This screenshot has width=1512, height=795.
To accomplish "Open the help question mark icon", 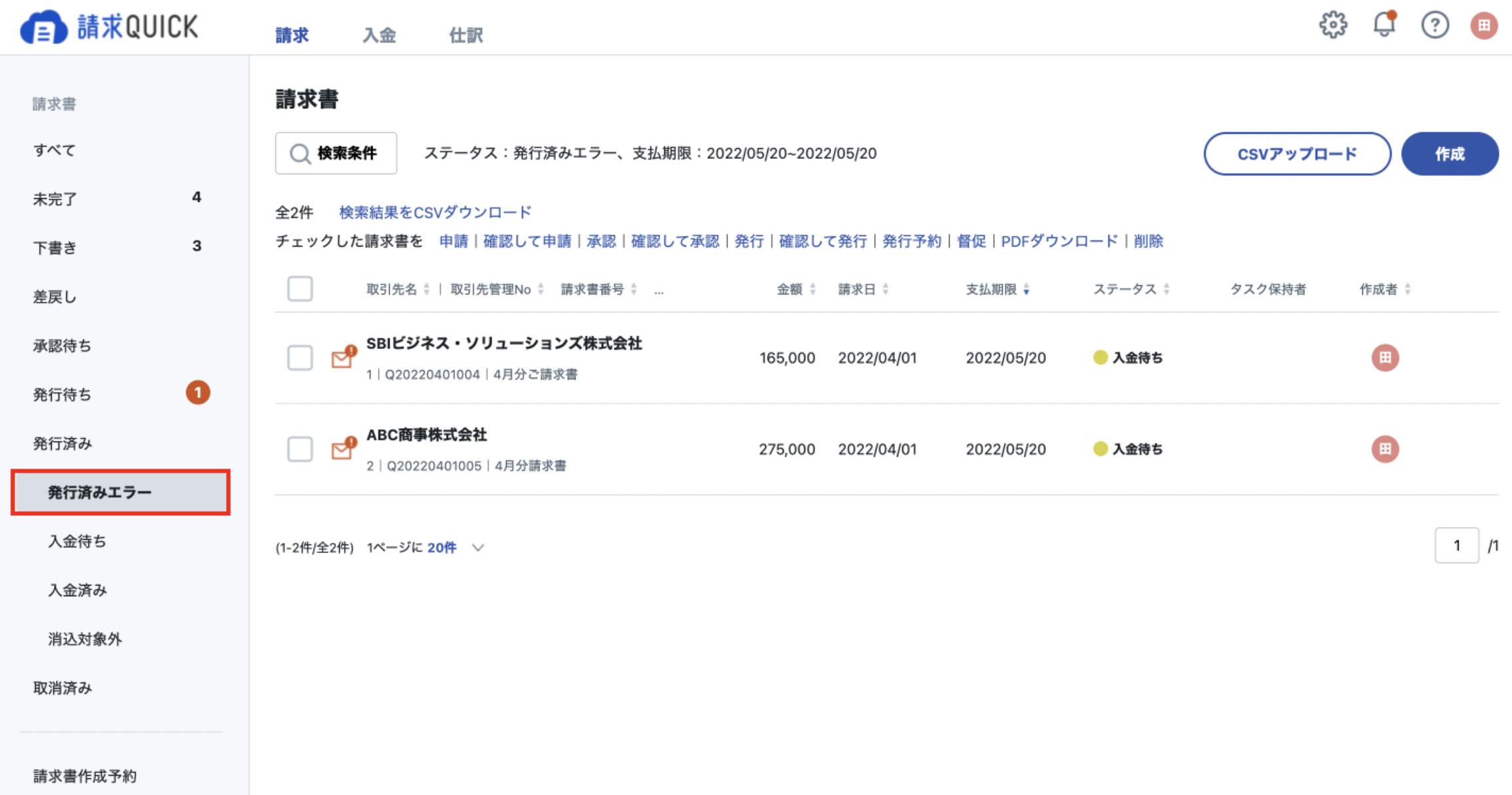I will [1435, 25].
